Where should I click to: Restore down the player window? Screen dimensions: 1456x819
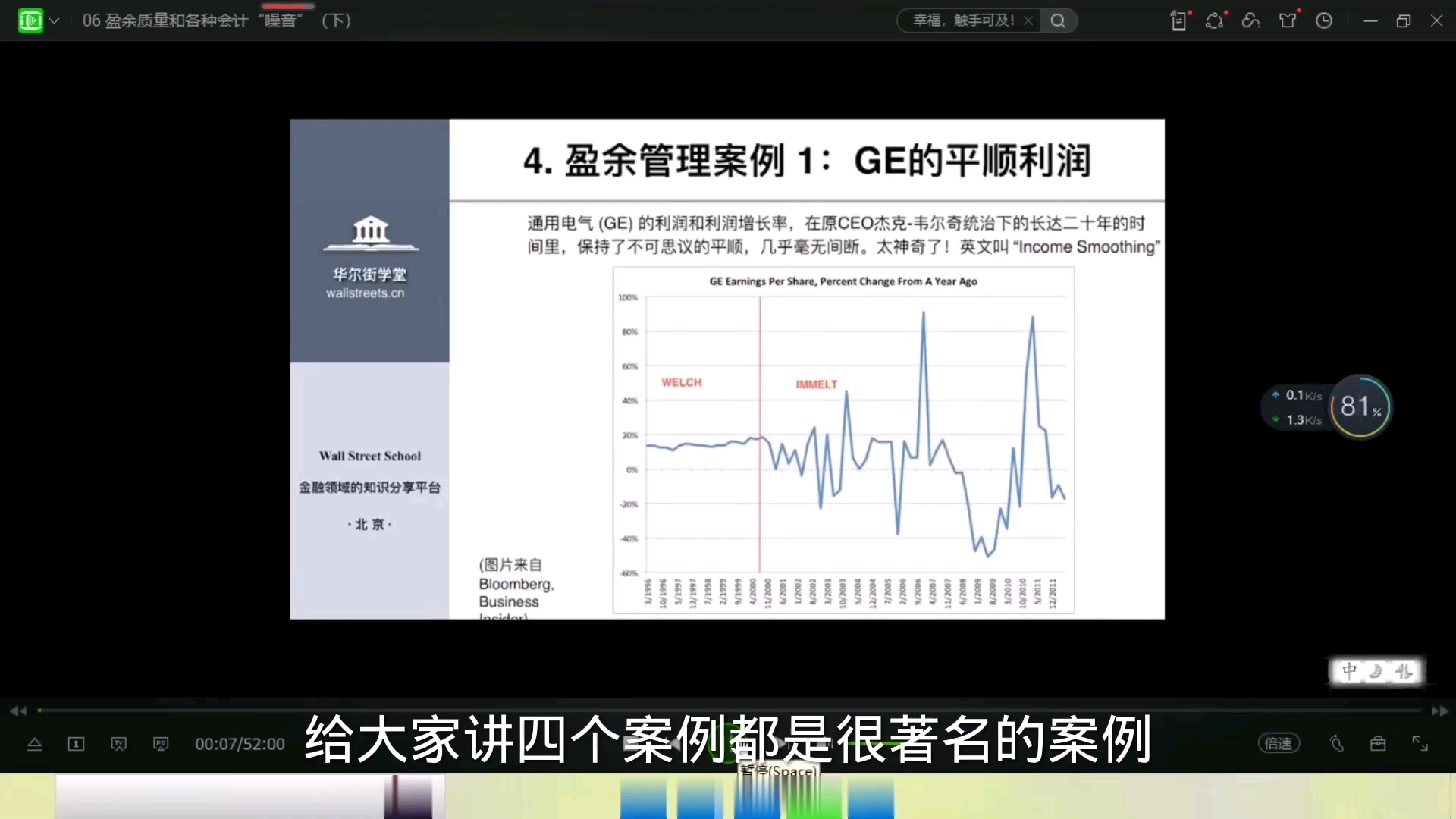[x=1404, y=21]
